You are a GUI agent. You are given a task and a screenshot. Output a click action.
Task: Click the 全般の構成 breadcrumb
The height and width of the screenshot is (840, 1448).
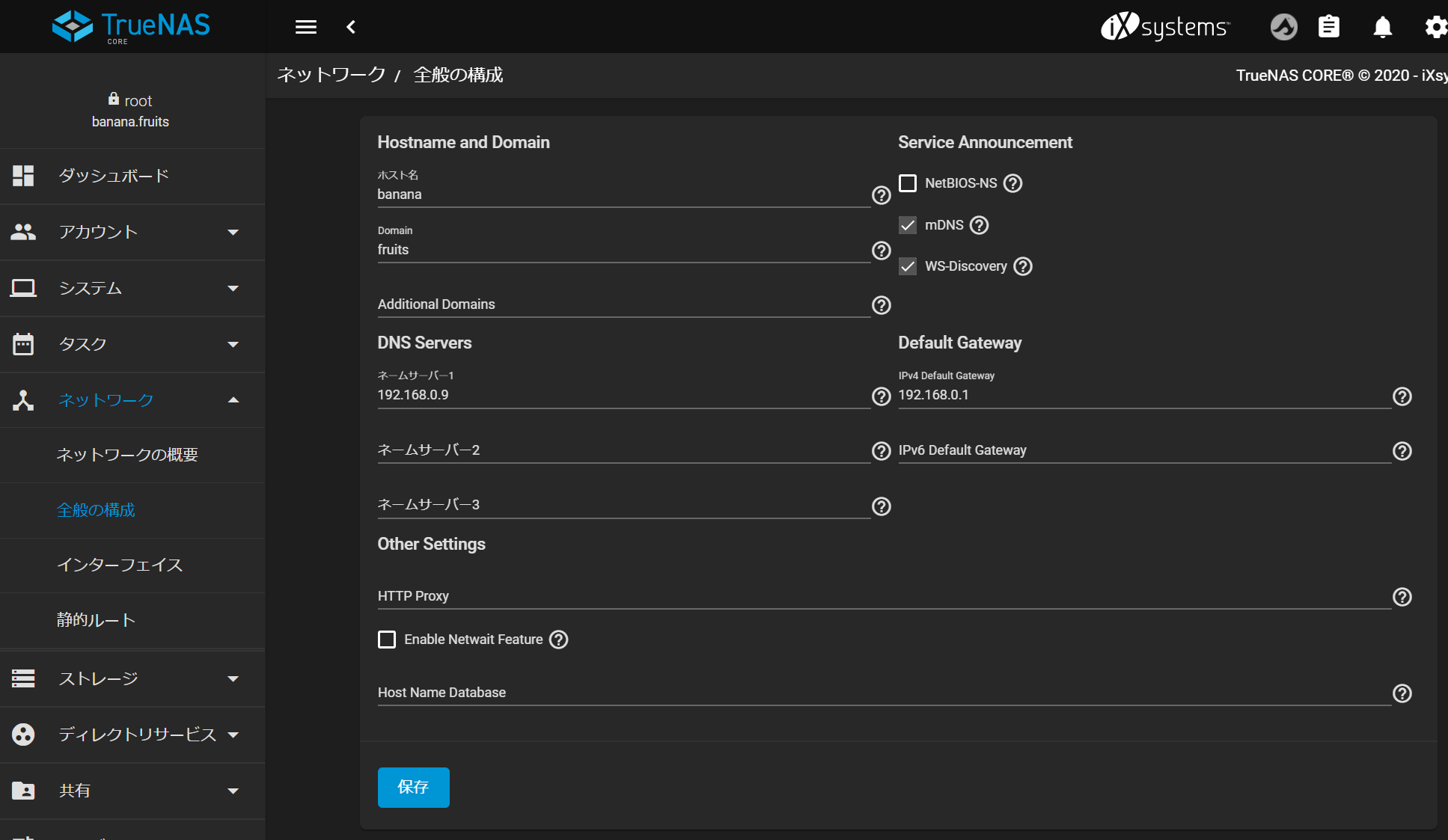tap(459, 75)
